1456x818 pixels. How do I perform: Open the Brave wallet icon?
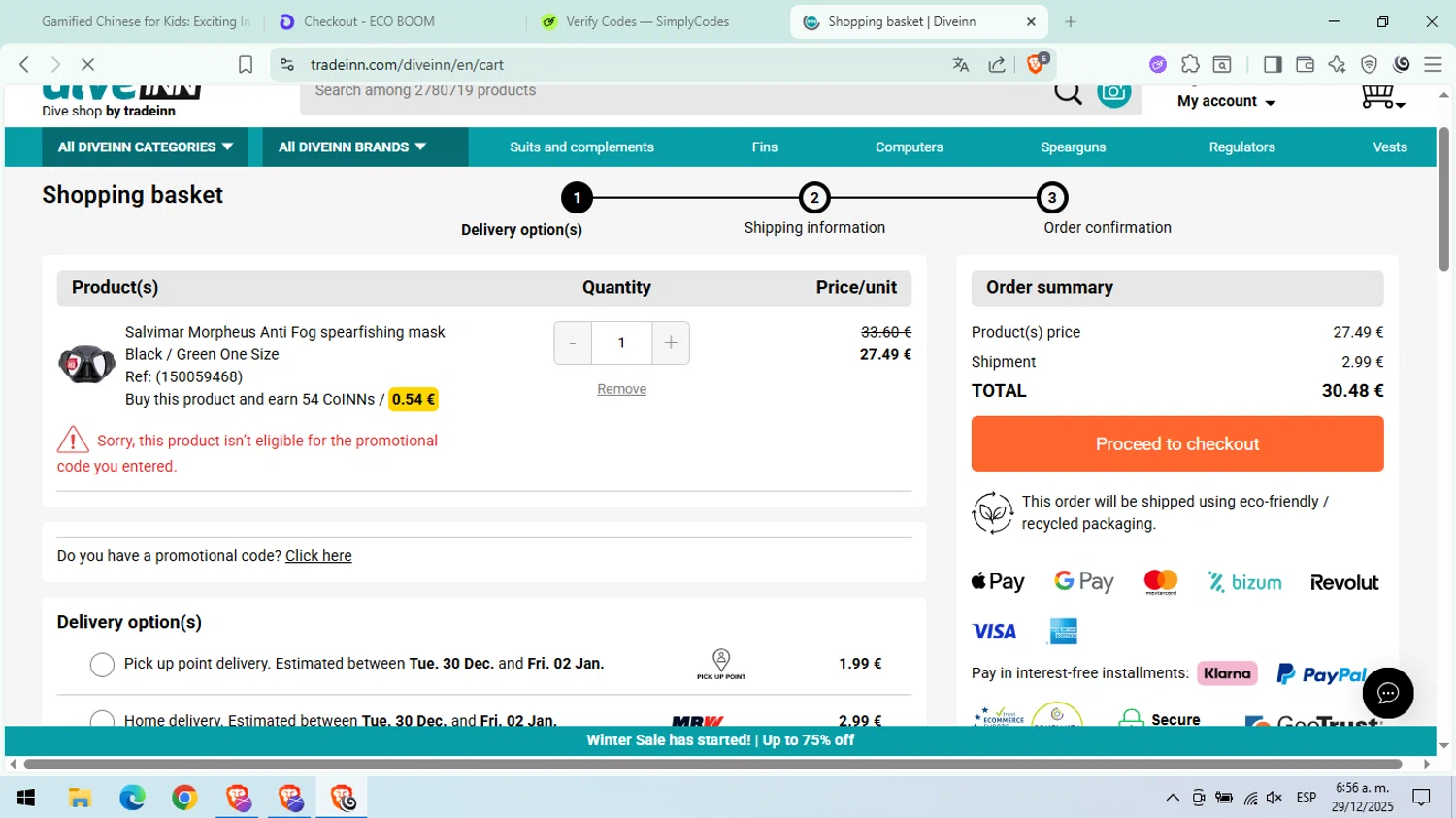[x=1305, y=64]
